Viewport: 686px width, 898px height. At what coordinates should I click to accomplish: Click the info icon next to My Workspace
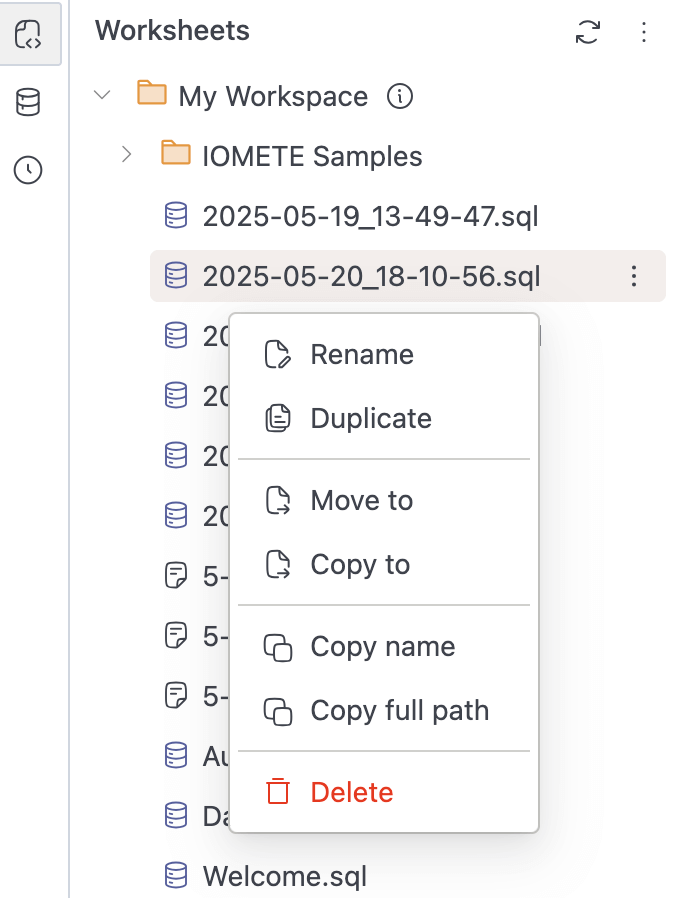pos(399,96)
